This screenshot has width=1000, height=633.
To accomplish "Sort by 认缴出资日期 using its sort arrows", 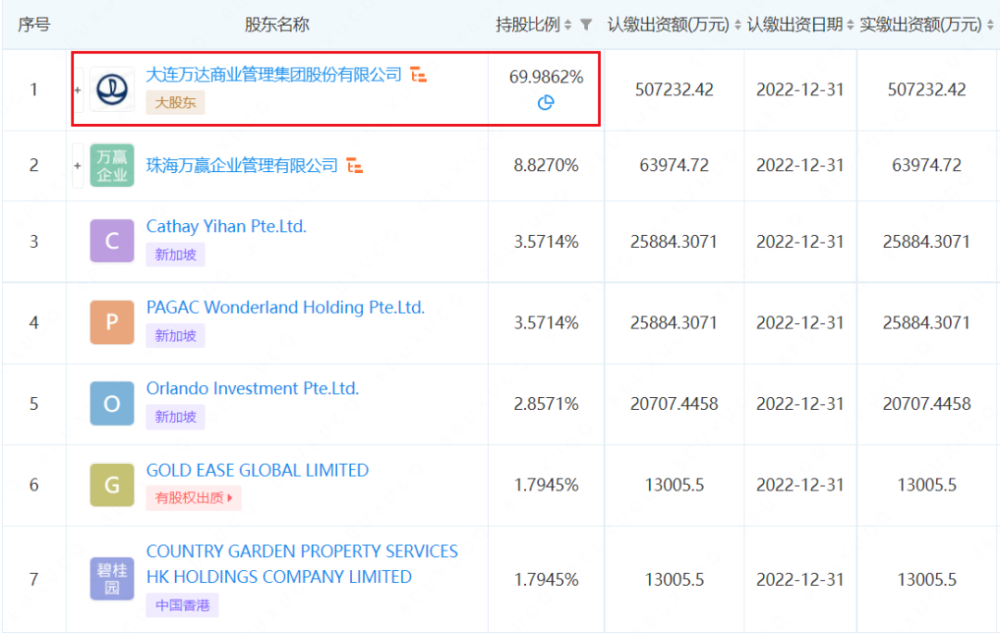I will click(x=850, y=25).
